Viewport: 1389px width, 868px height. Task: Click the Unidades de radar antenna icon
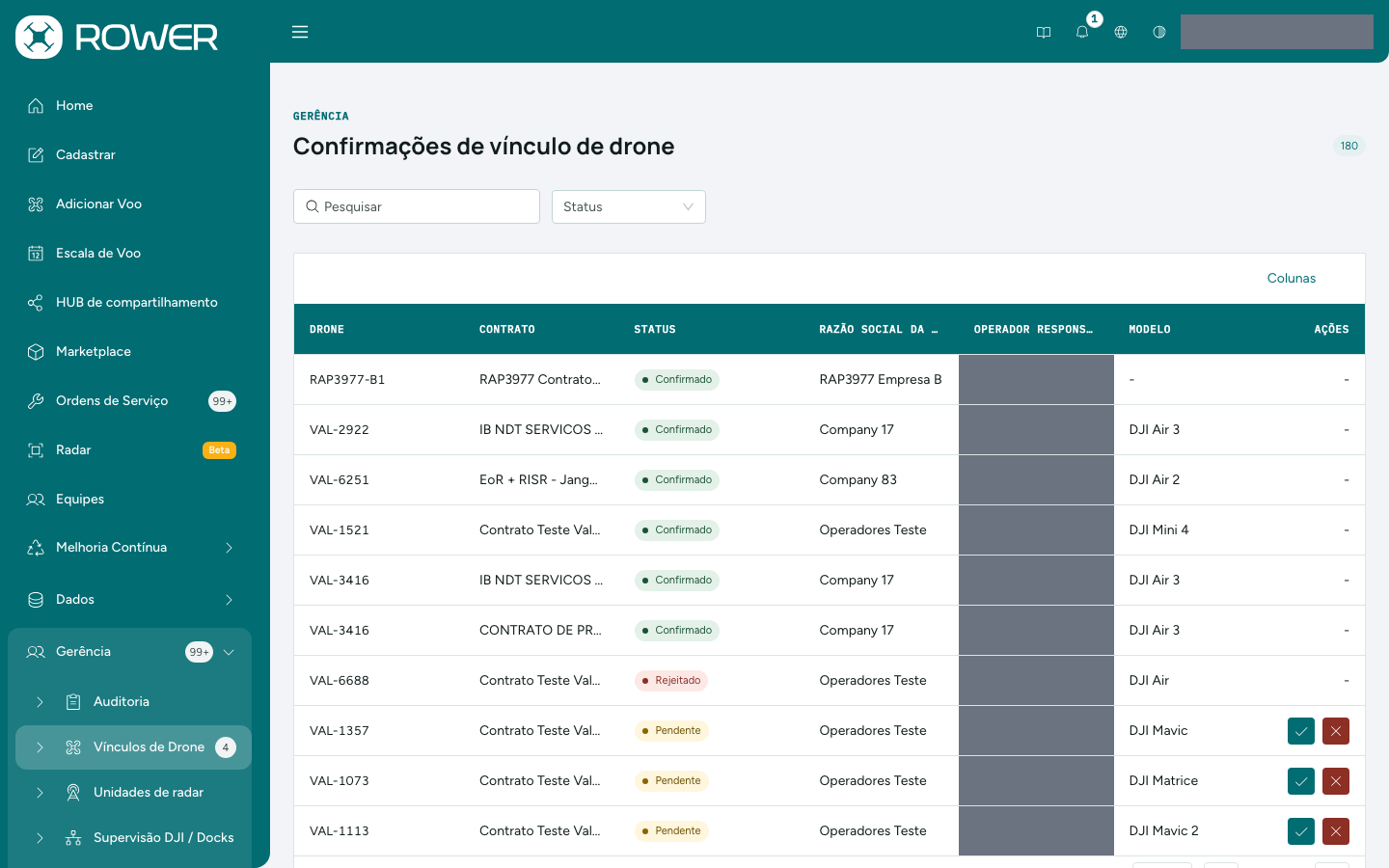pos(73,792)
